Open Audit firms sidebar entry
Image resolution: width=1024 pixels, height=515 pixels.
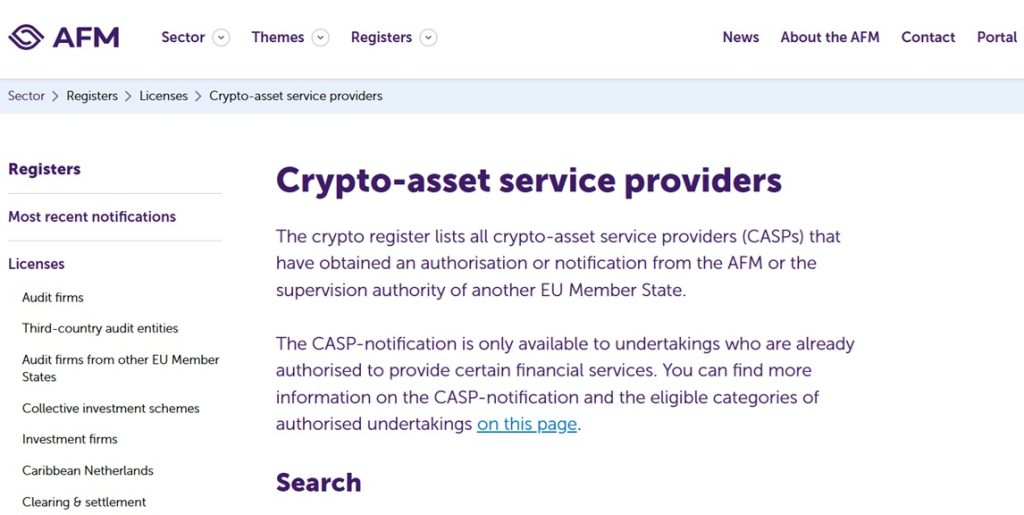pos(53,297)
